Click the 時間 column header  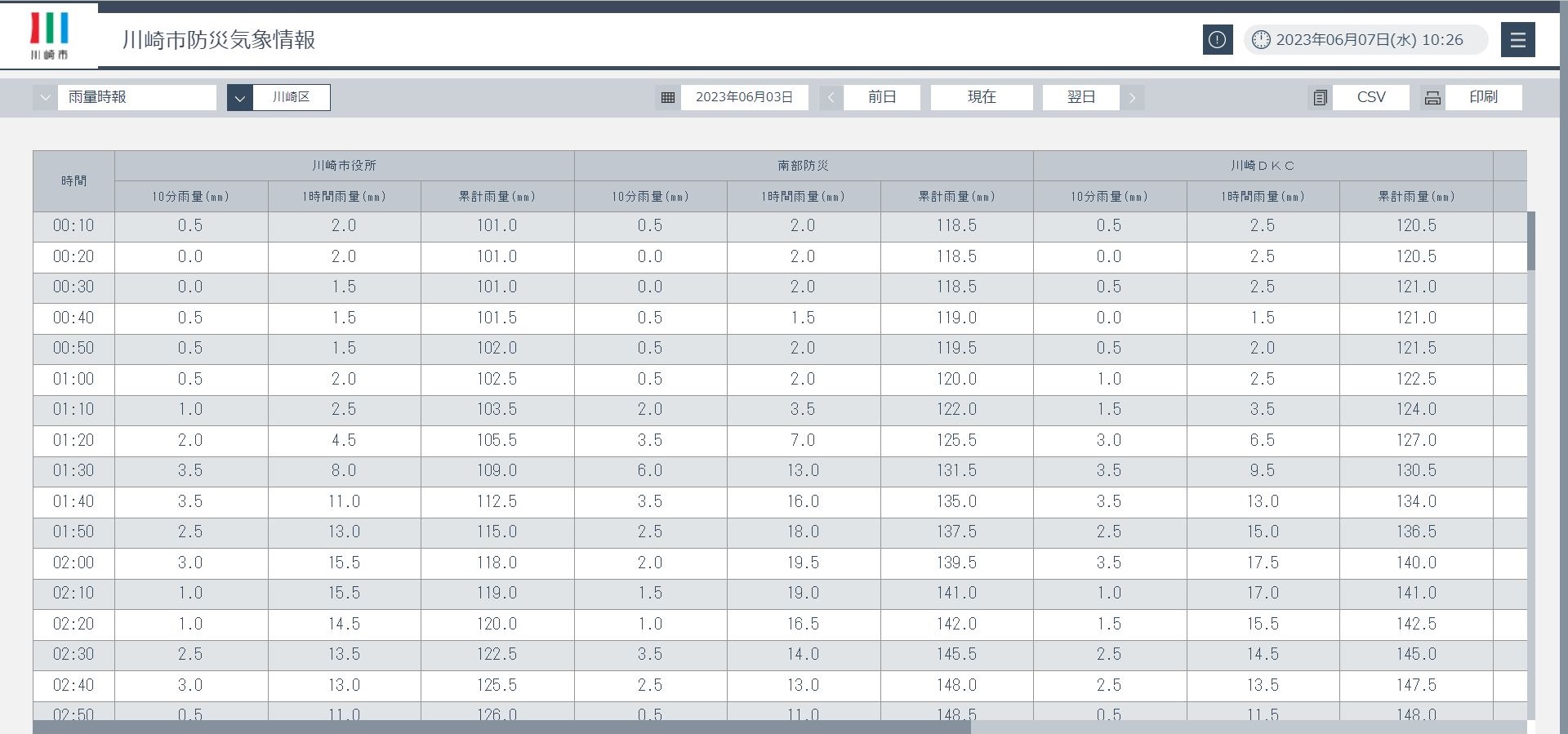point(73,181)
